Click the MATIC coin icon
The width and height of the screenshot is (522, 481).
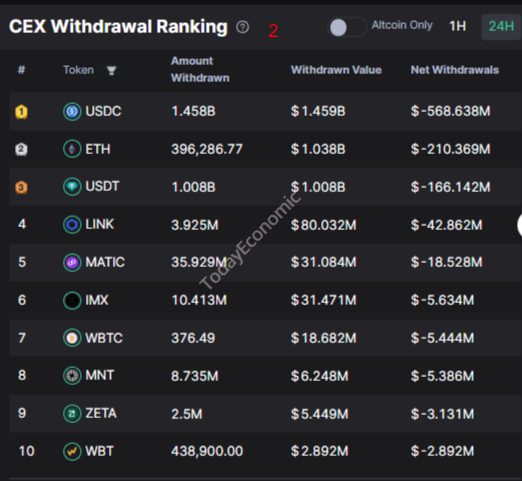click(x=72, y=263)
